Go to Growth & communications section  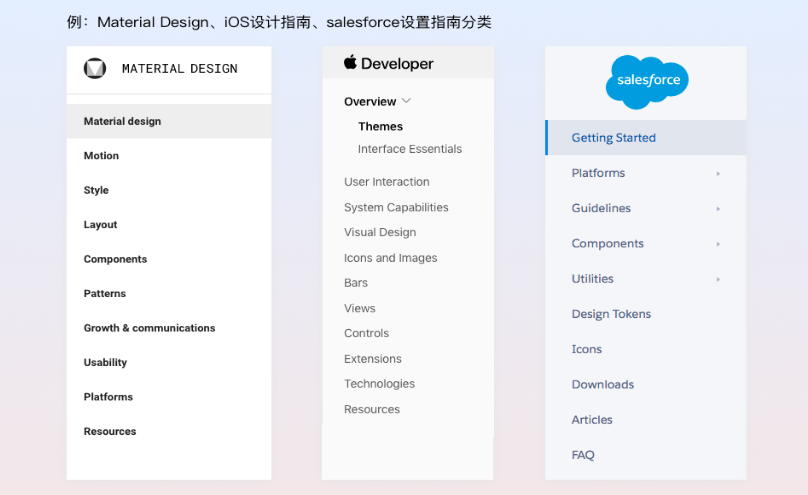pyautogui.click(x=149, y=328)
